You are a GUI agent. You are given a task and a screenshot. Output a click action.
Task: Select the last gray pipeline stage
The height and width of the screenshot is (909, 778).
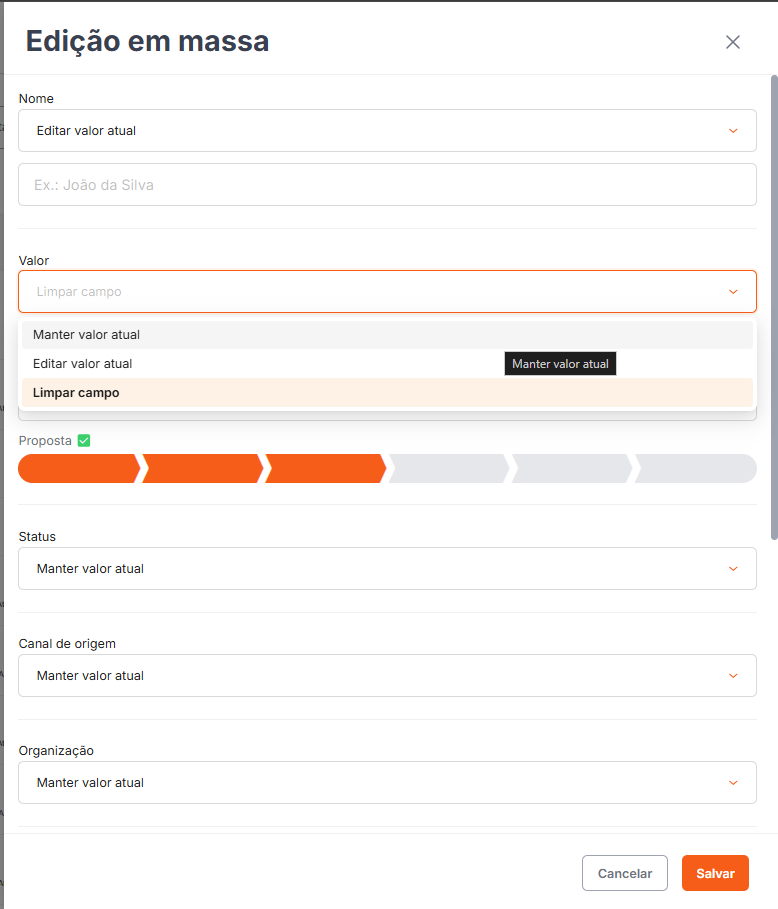point(696,468)
